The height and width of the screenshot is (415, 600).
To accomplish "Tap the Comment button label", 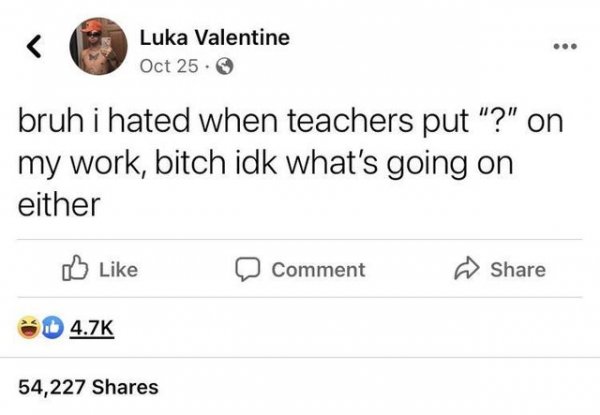I will [318, 270].
